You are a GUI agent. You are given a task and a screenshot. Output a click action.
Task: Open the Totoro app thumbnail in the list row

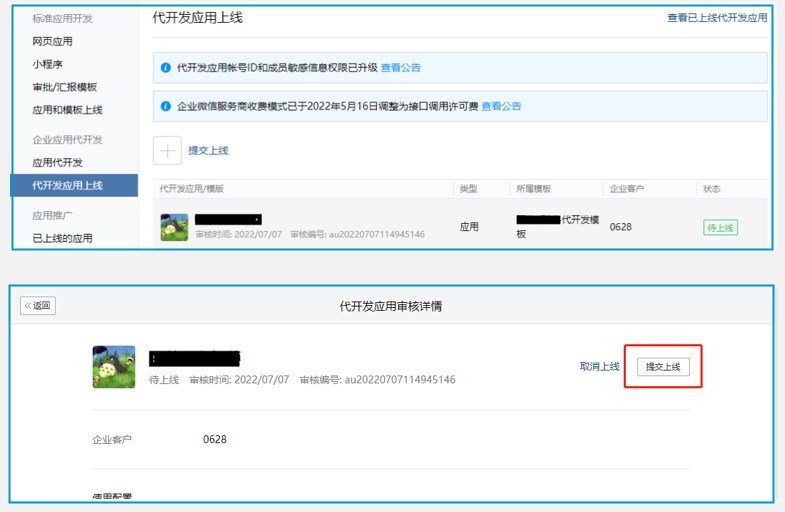(x=174, y=227)
